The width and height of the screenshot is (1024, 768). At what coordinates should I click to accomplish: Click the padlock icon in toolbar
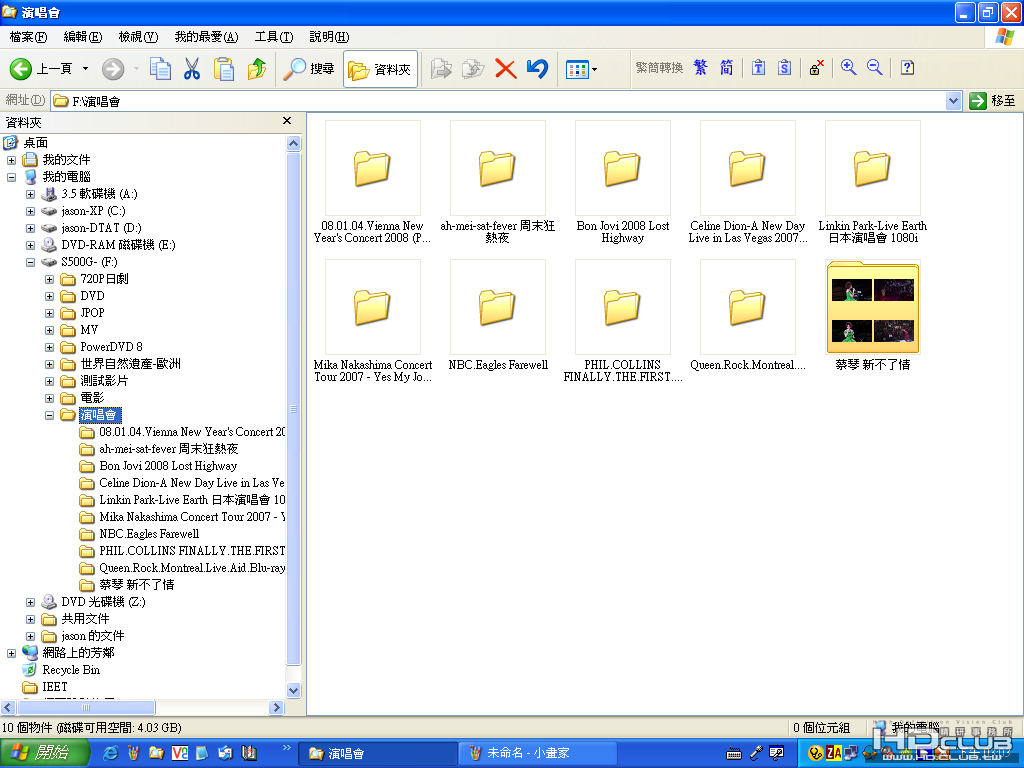tap(816, 67)
